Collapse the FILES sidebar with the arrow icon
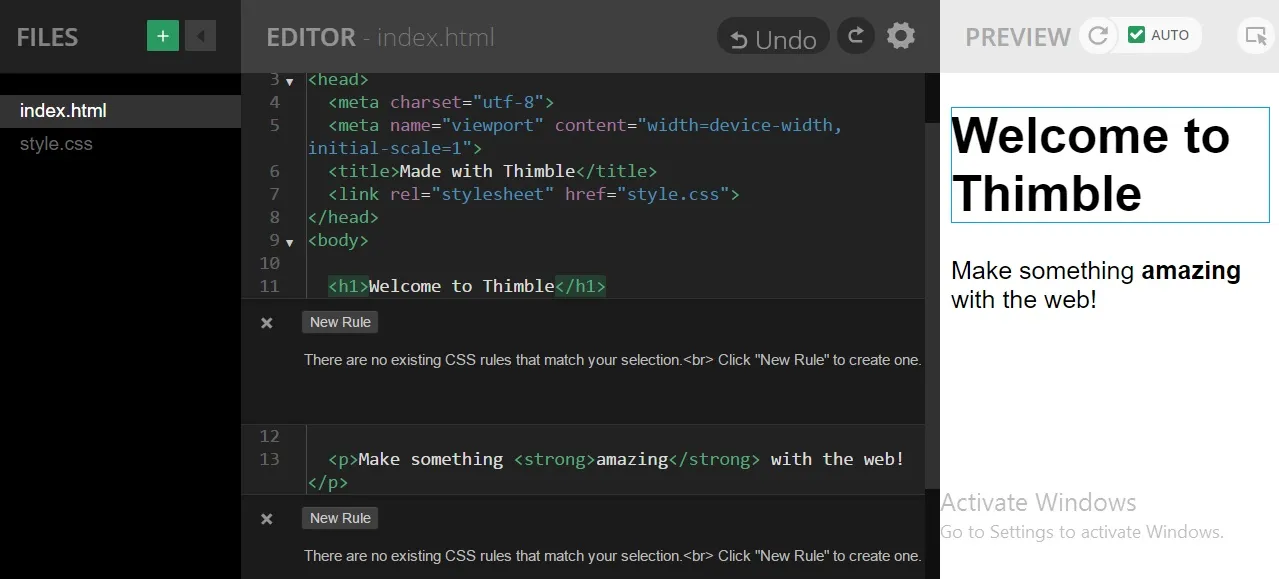This screenshot has height=579, width=1279. 200,35
